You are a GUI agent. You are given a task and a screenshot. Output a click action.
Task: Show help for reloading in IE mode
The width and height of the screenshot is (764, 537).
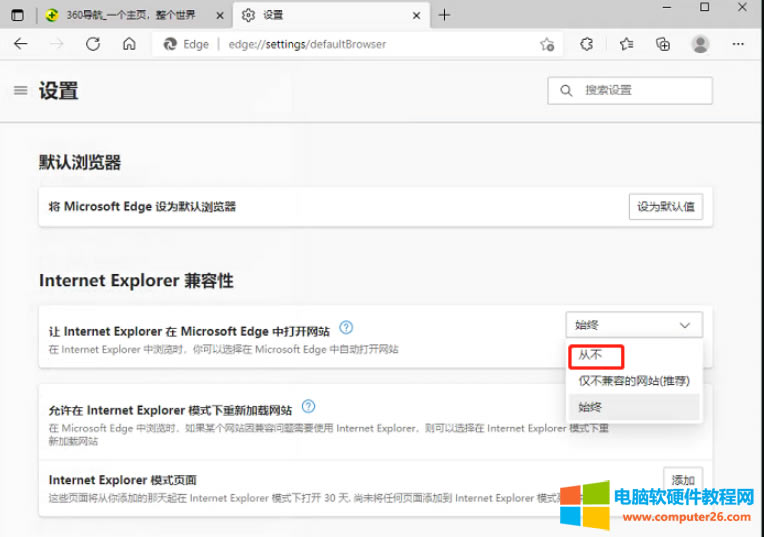click(308, 406)
